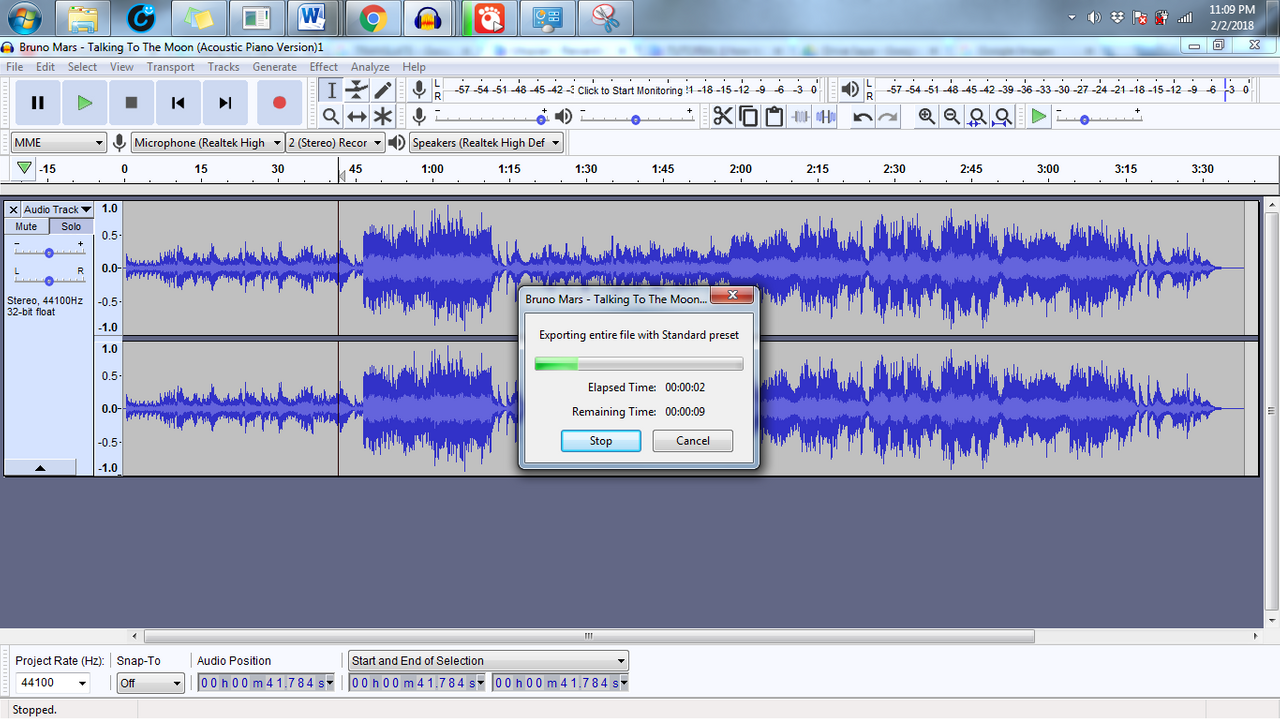
Task: Click the Pause transport button
Action: (38, 102)
